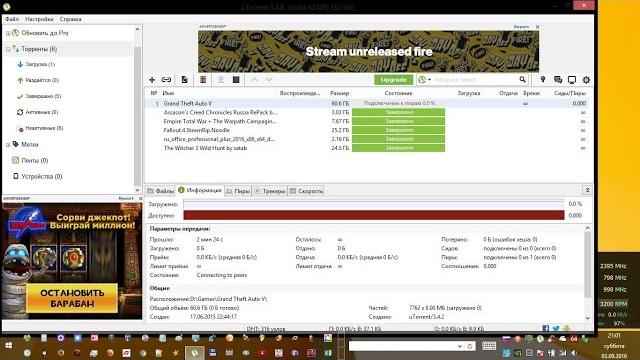Click the Add Torrent plus icon
Viewport: 640px width, 360px height.
pos(152,80)
